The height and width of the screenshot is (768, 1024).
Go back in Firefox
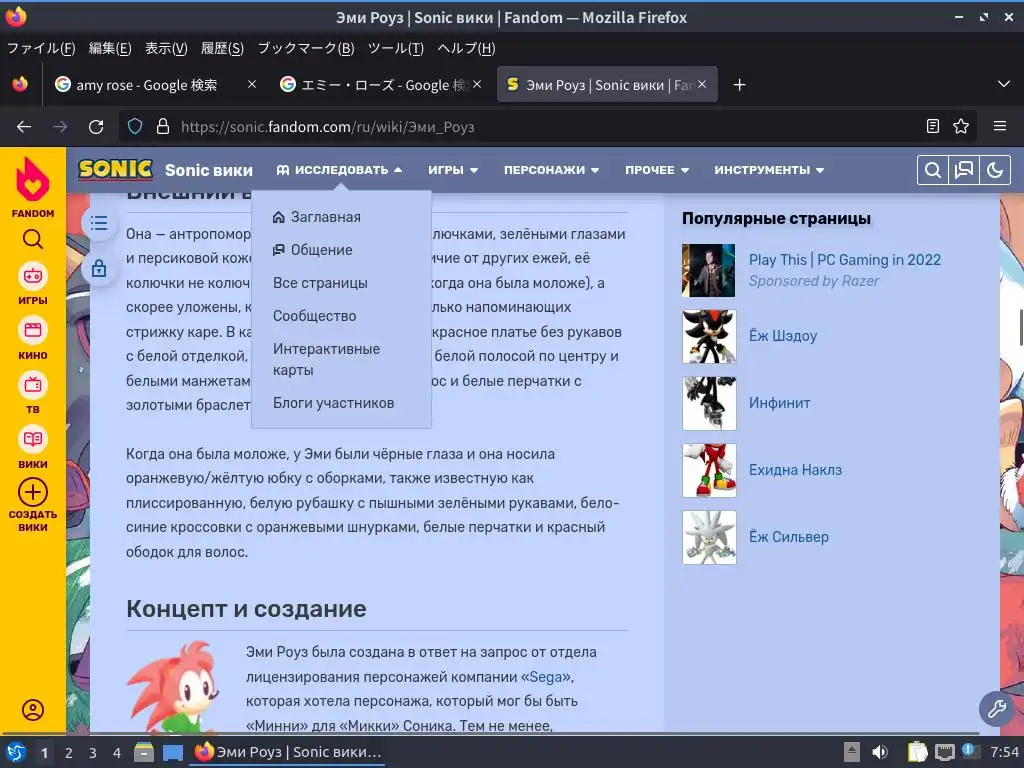click(24, 127)
